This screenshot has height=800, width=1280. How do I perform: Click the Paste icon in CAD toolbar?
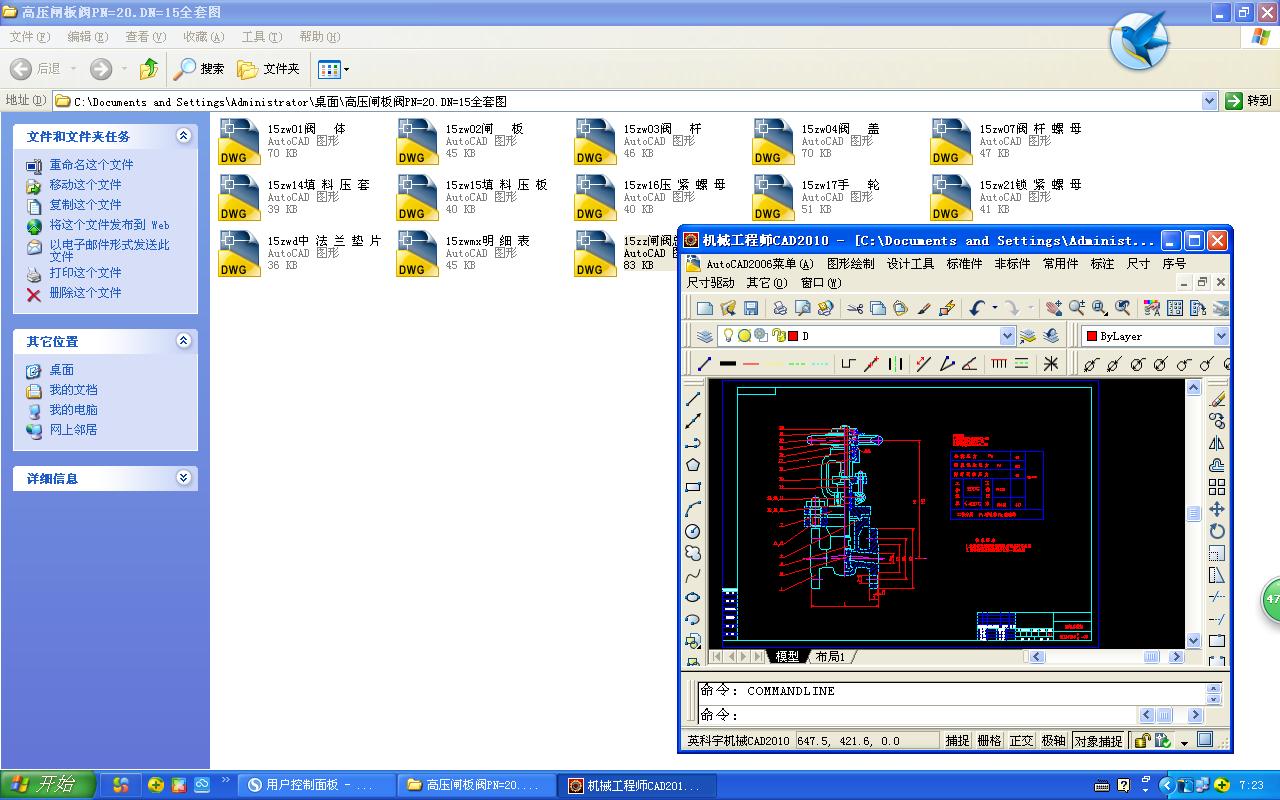point(900,309)
